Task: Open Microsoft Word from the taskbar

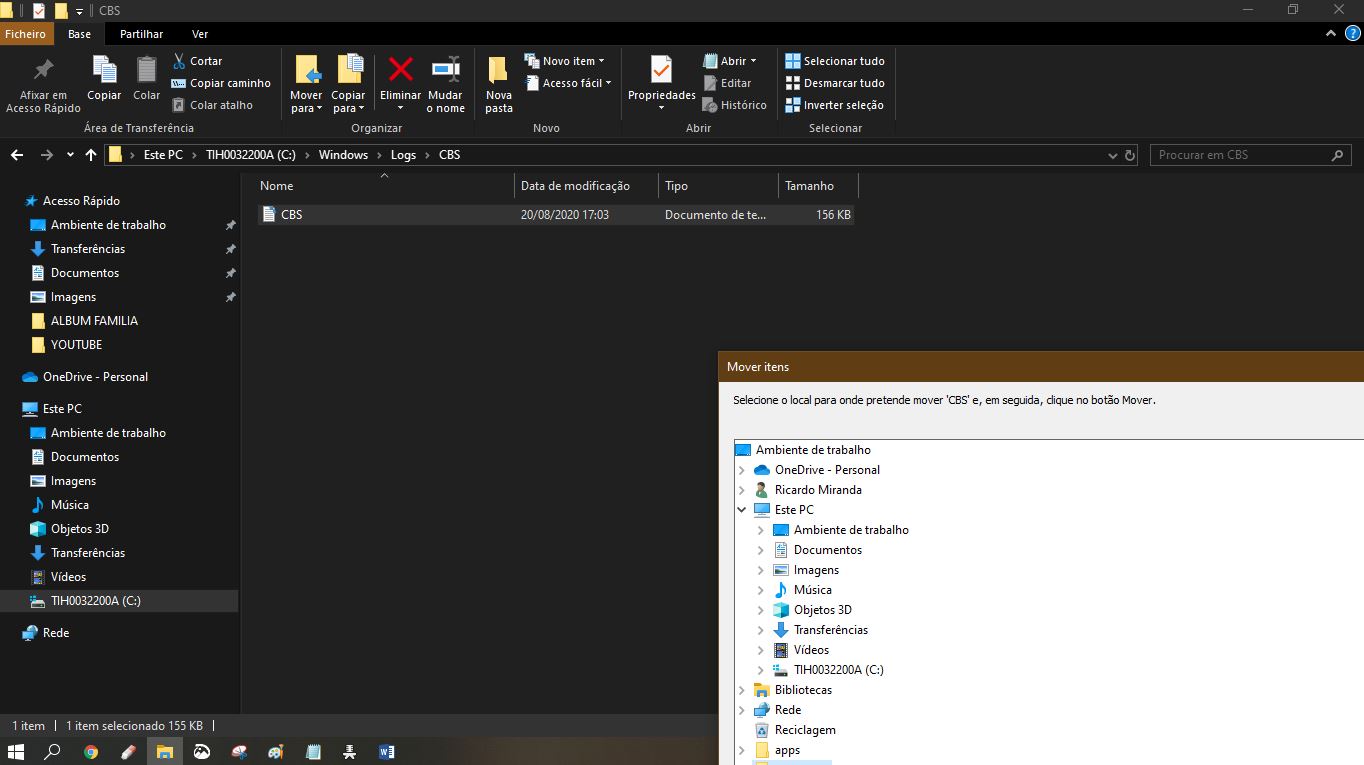Action: [387, 751]
